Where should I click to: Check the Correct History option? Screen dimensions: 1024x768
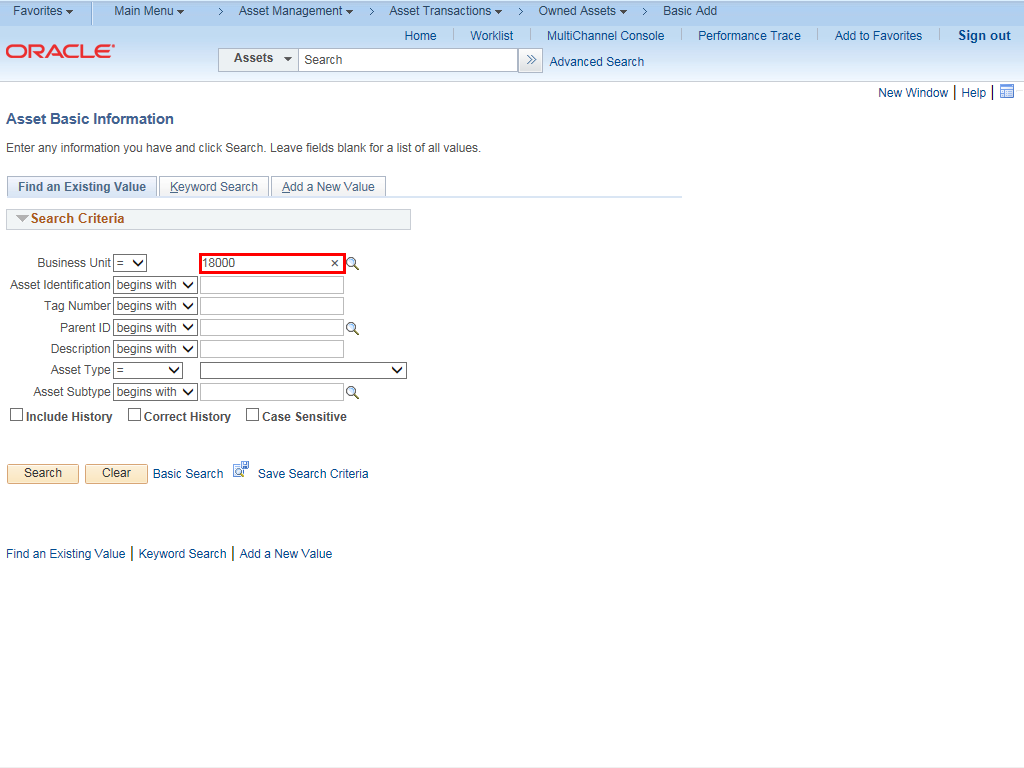(134, 415)
